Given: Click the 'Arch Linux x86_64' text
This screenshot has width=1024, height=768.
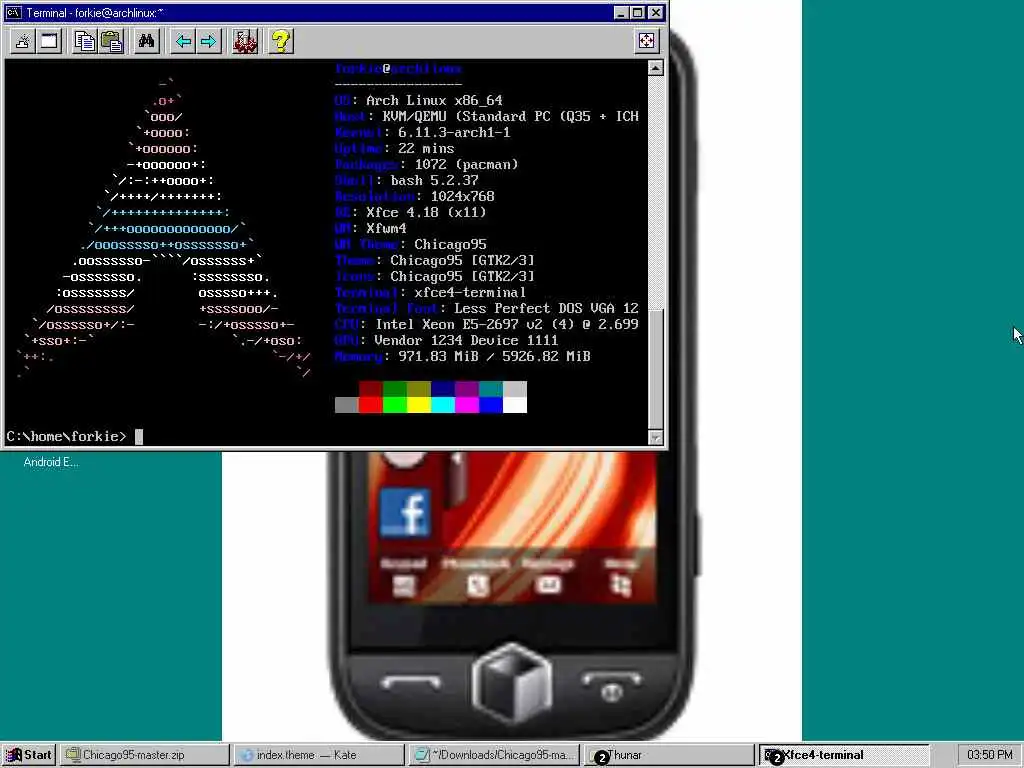Looking at the screenshot, I should [434, 101].
